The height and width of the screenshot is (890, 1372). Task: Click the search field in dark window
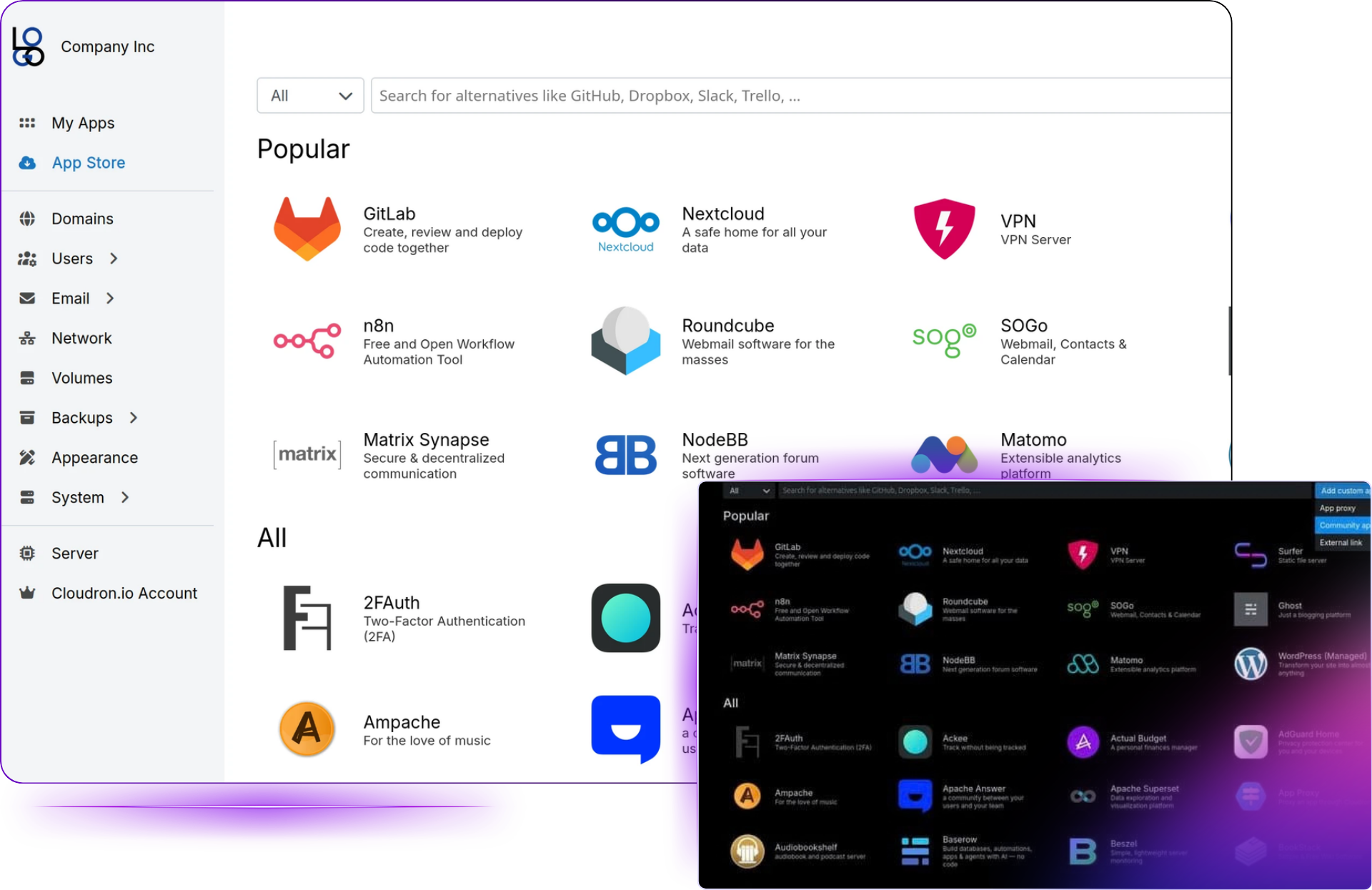(1043, 491)
